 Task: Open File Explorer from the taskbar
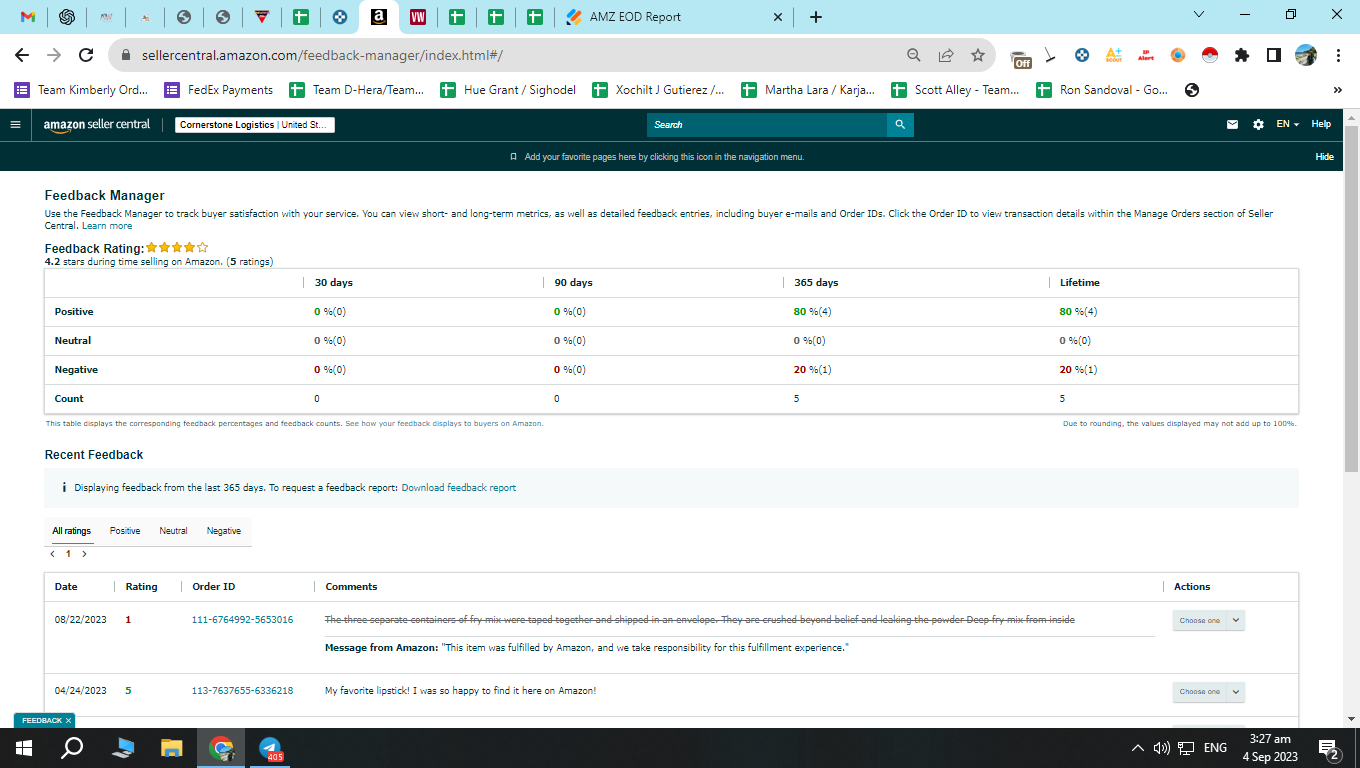(x=172, y=748)
